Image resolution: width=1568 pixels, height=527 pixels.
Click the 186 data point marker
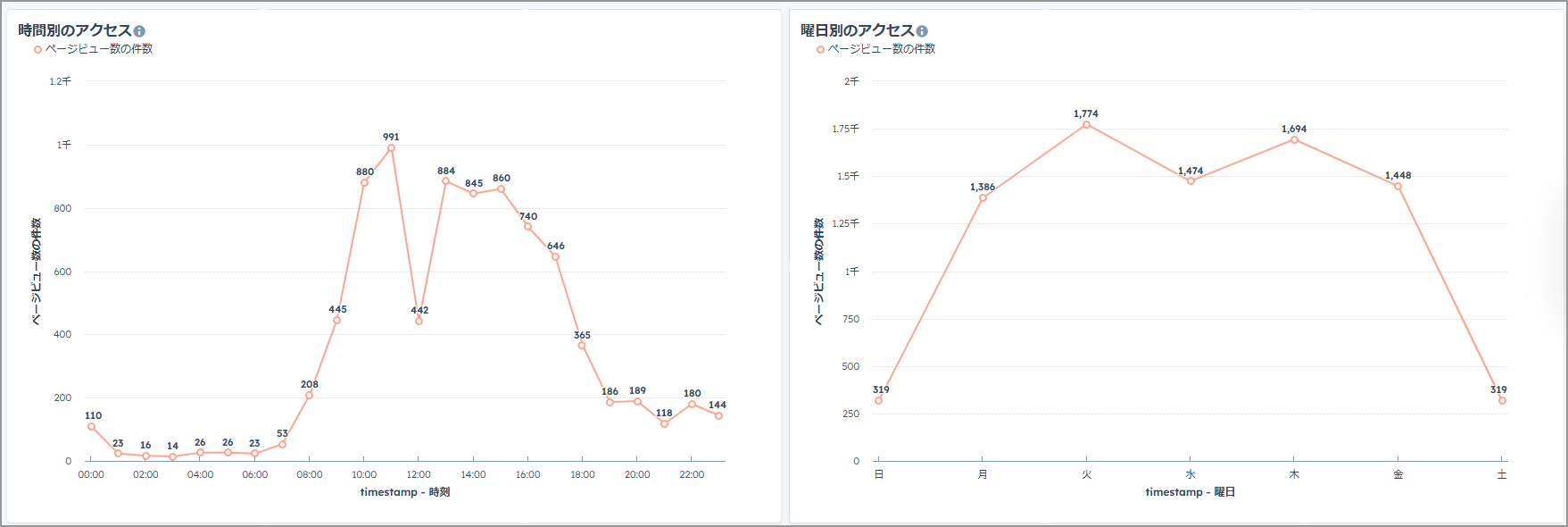tap(610, 403)
